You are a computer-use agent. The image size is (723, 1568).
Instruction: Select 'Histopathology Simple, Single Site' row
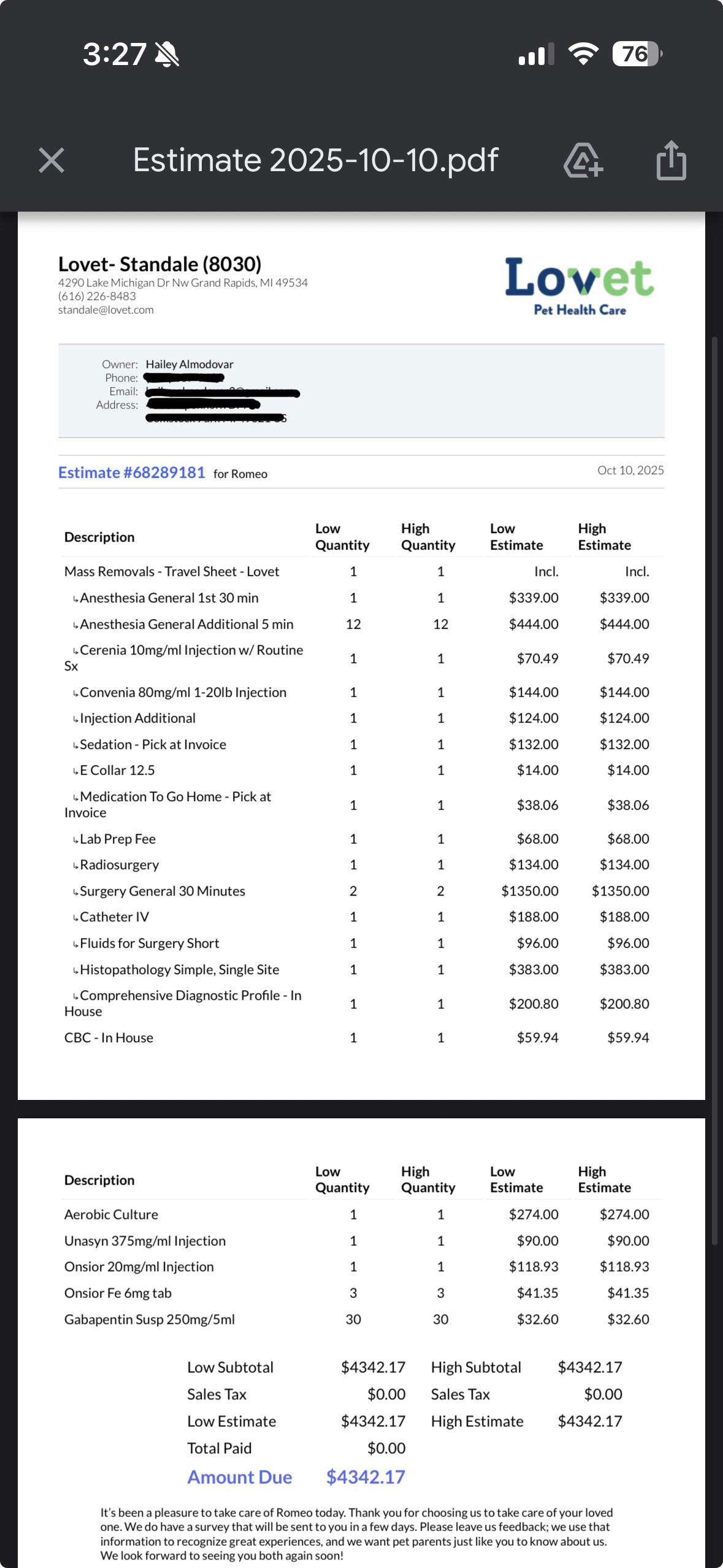361,970
